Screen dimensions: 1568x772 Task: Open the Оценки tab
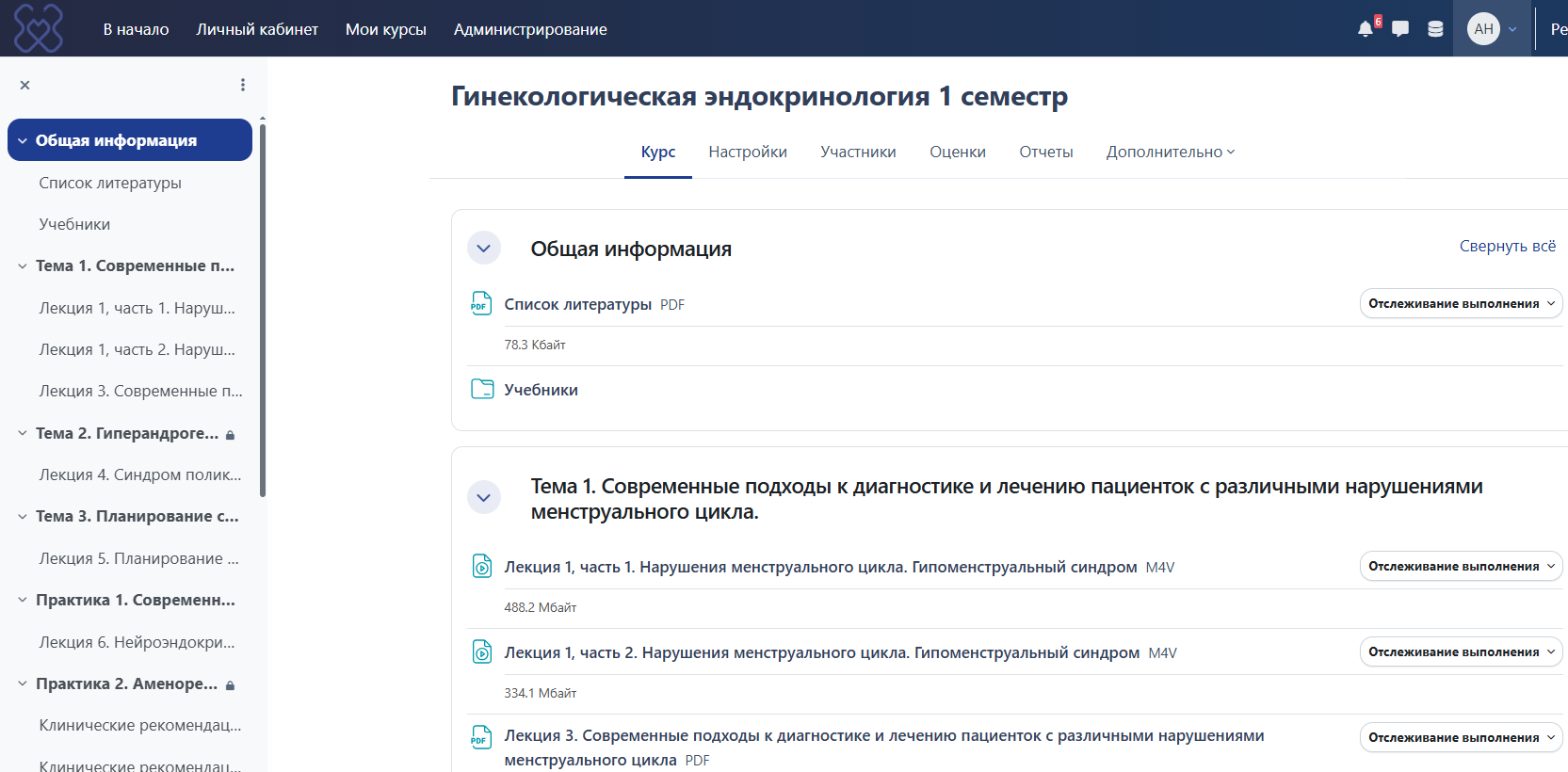click(x=958, y=152)
